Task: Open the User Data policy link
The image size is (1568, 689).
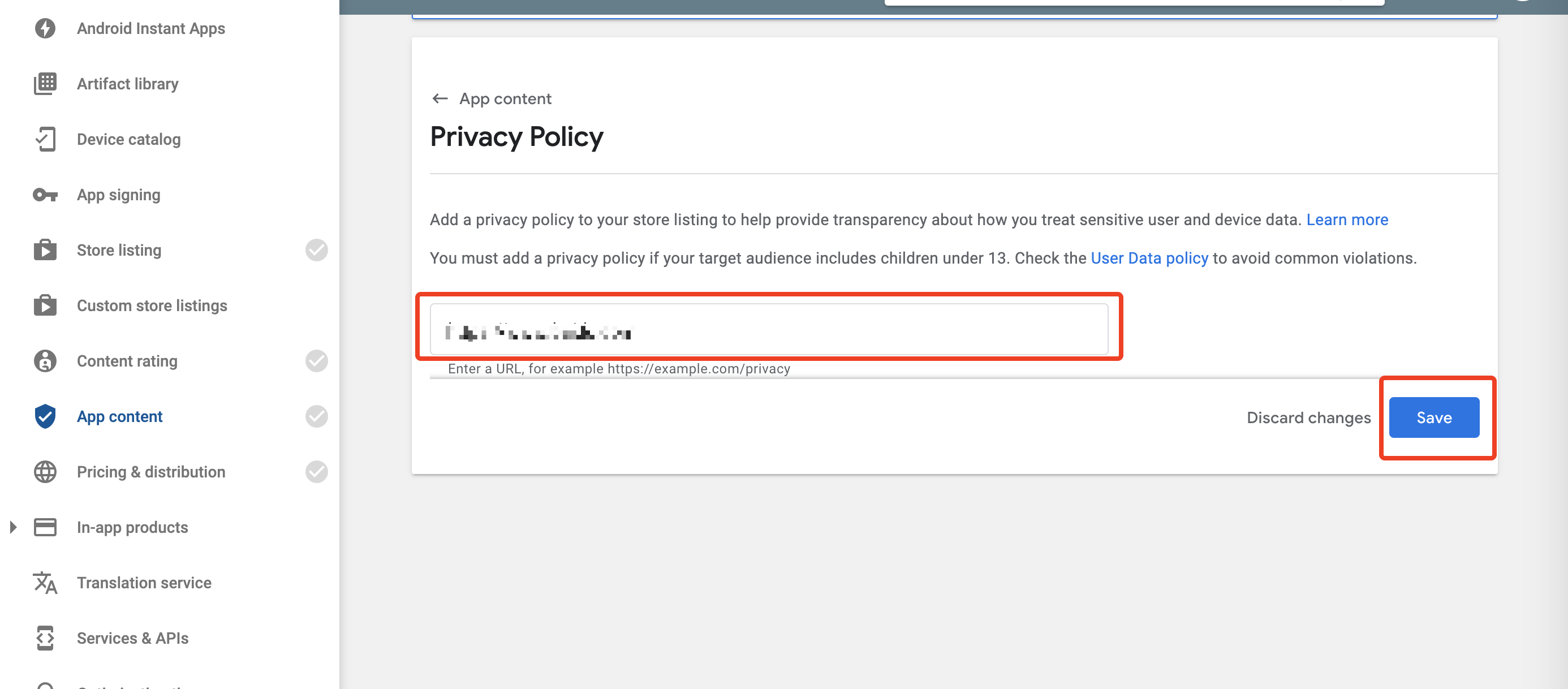Action: [x=1149, y=257]
